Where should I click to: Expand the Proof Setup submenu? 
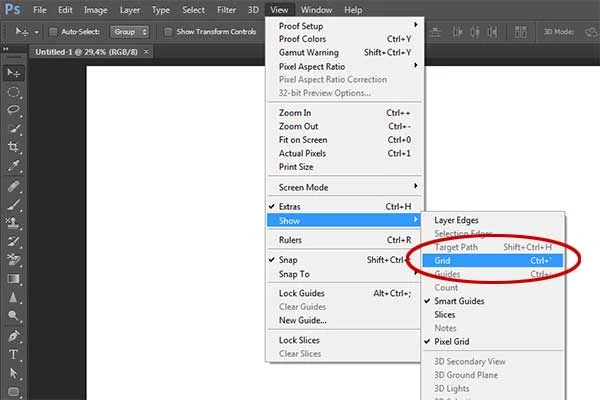tap(344, 26)
